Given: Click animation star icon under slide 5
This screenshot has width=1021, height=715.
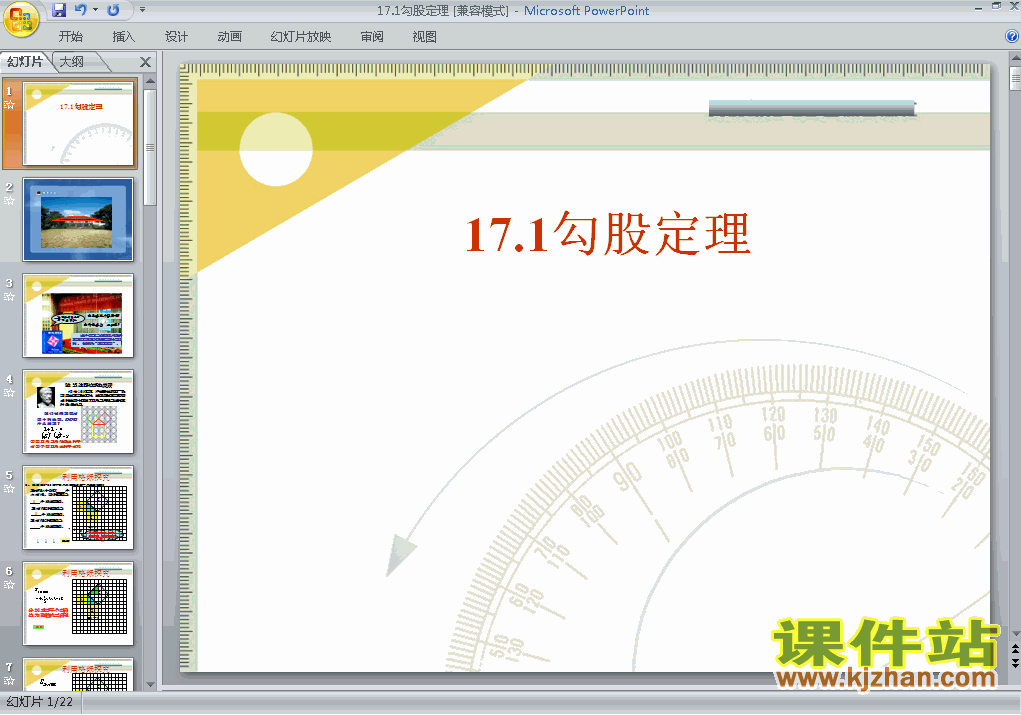Looking at the screenshot, I should pyautogui.click(x=9, y=489).
